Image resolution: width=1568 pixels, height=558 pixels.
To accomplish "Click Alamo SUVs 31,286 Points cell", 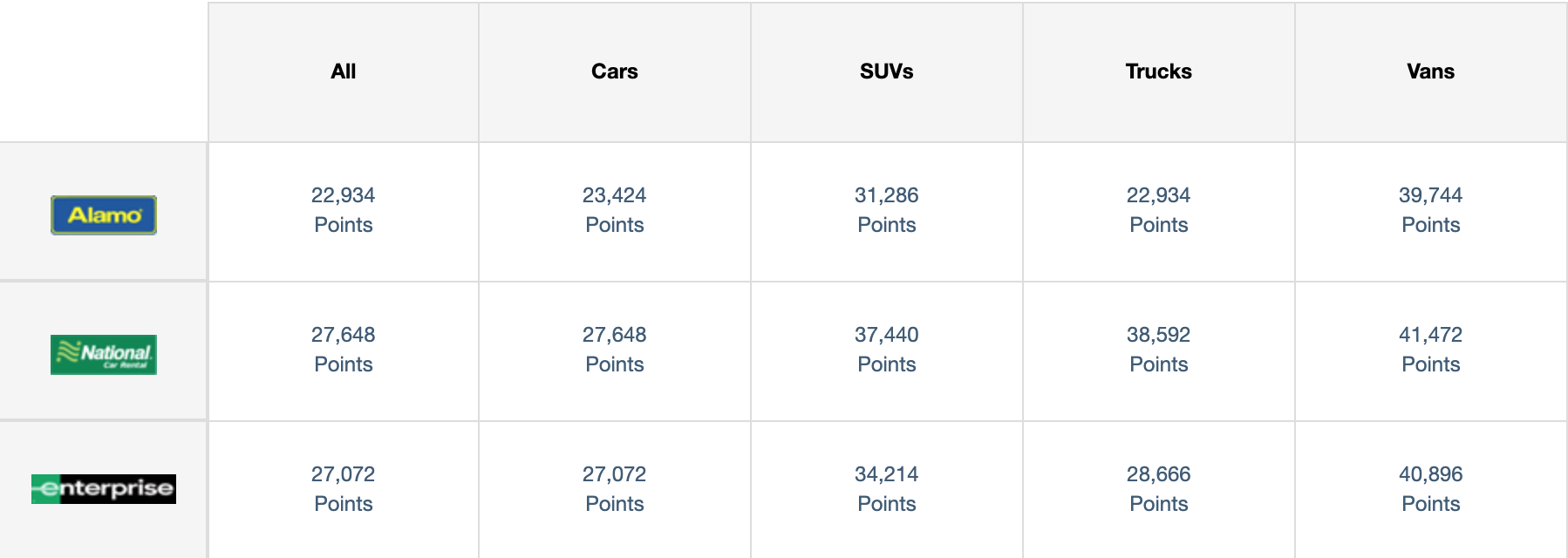I will point(887,212).
